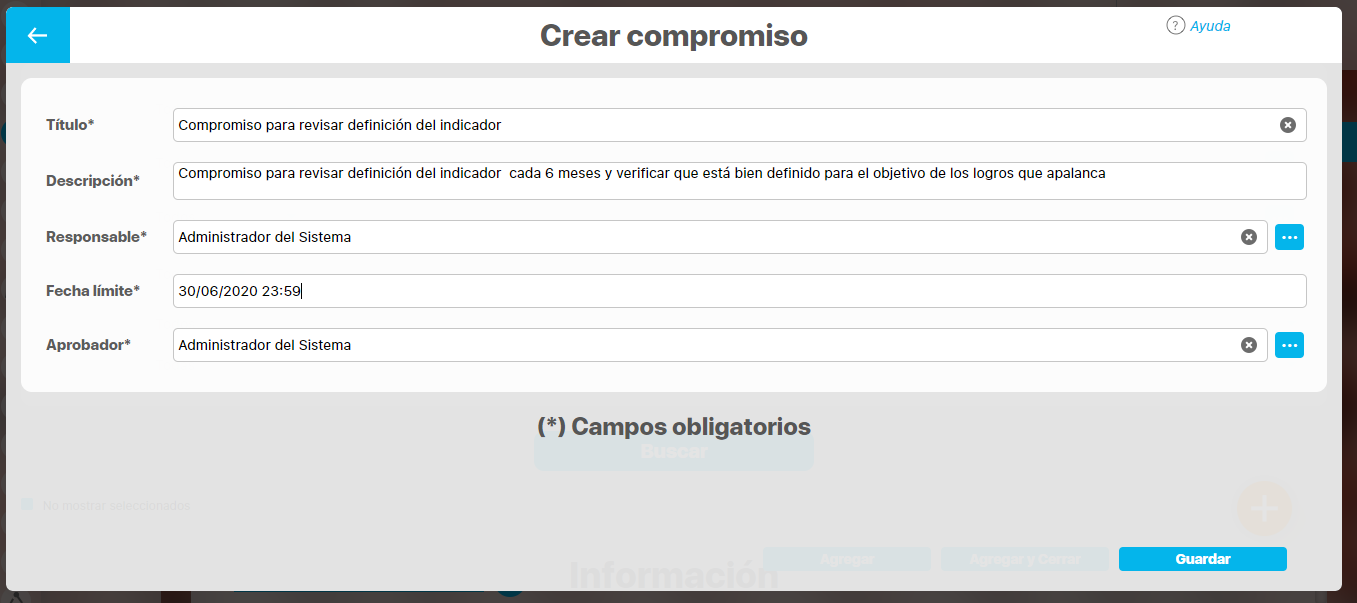
Task: Click into the Aprobador input field
Action: pos(700,345)
